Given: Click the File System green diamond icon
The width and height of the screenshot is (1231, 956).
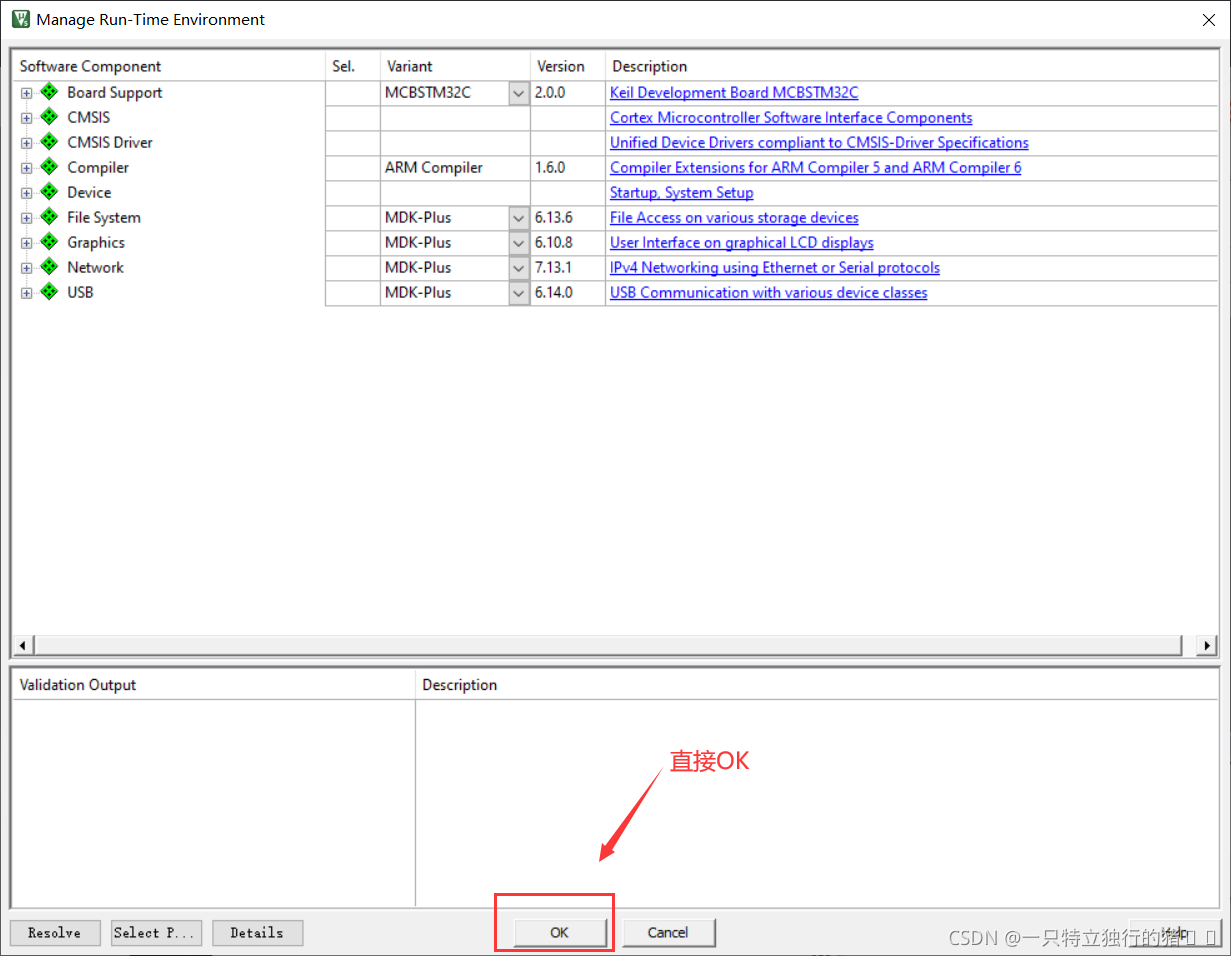Looking at the screenshot, I should (x=49, y=217).
